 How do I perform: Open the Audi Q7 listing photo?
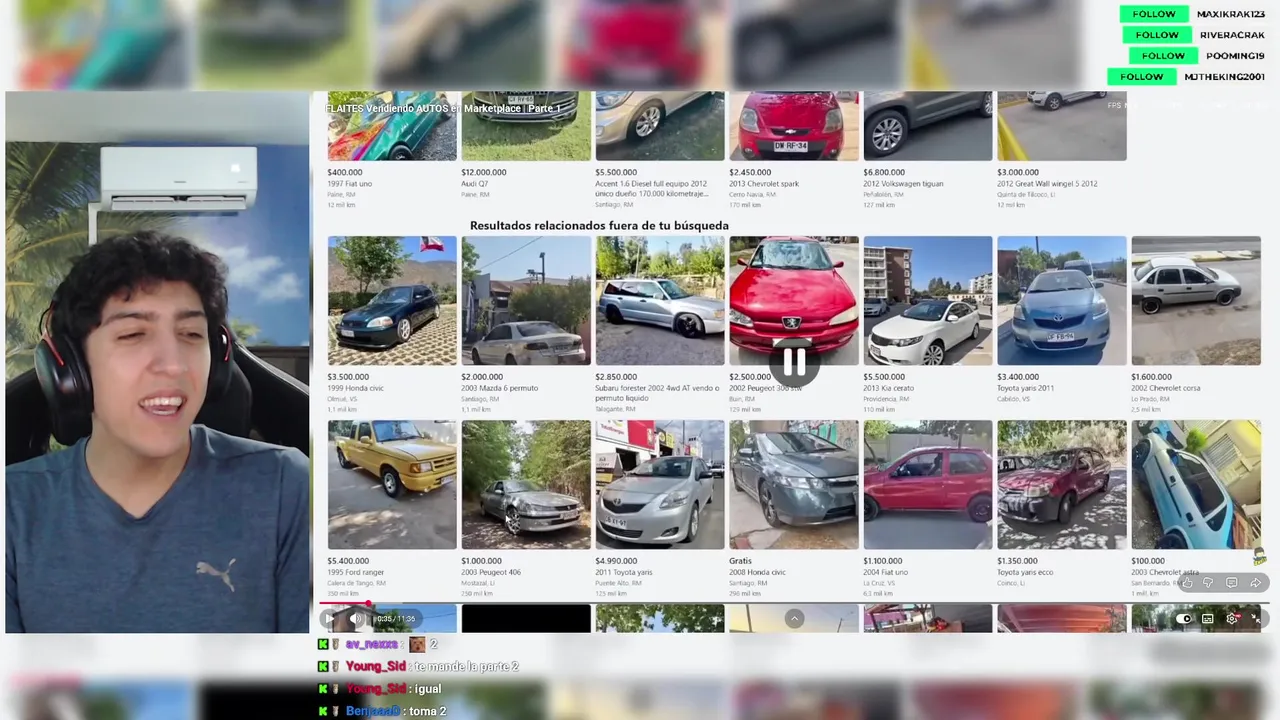click(526, 126)
